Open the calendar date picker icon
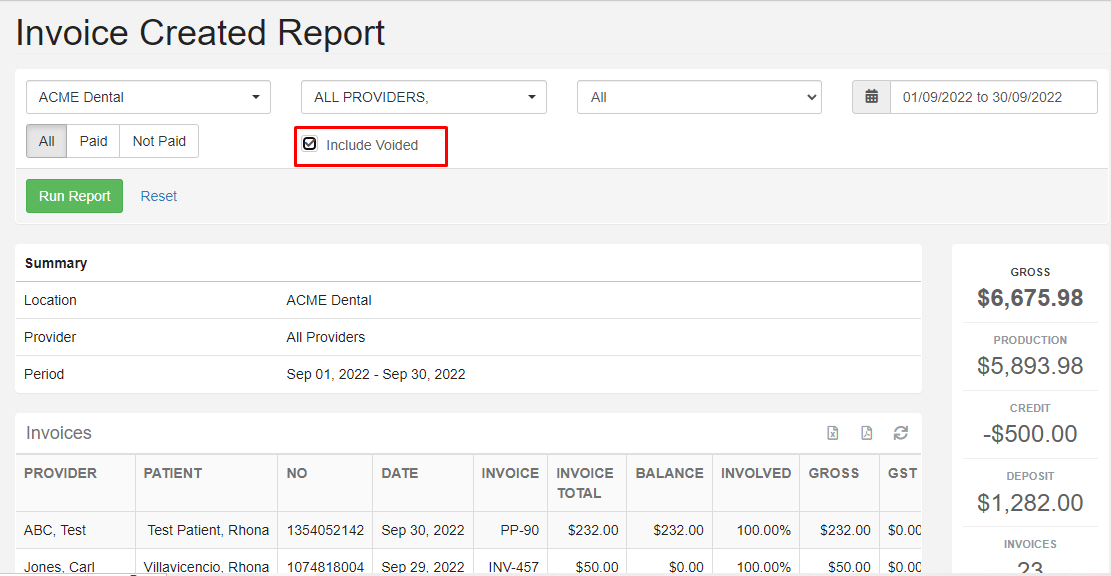This screenshot has width=1111, height=576. [x=872, y=97]
